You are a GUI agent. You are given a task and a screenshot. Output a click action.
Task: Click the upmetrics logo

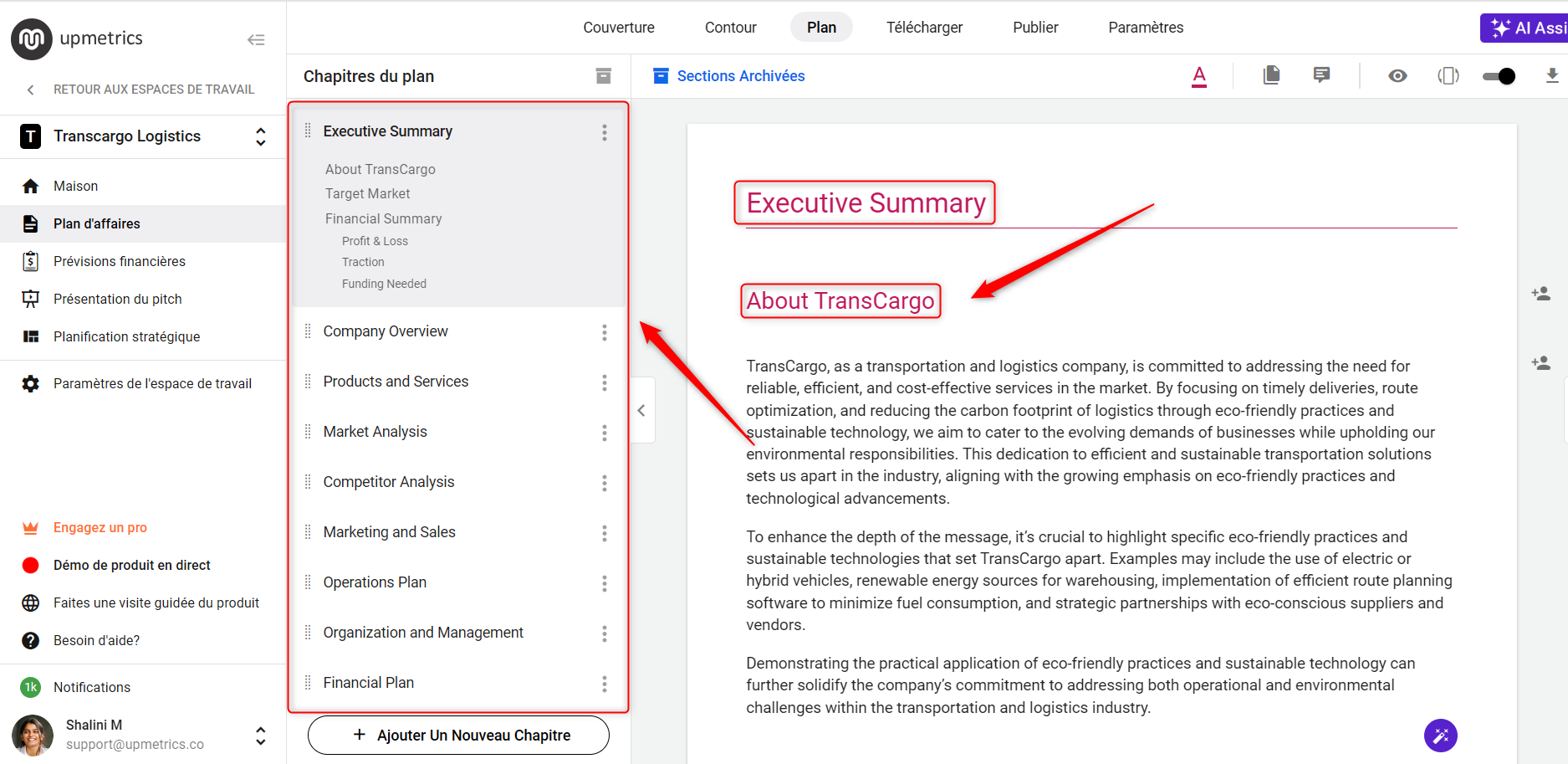tap(77, 38)
